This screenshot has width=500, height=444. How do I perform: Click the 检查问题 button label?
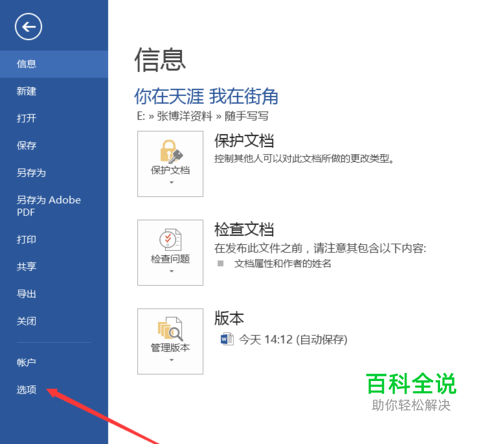tap(170, 259)
